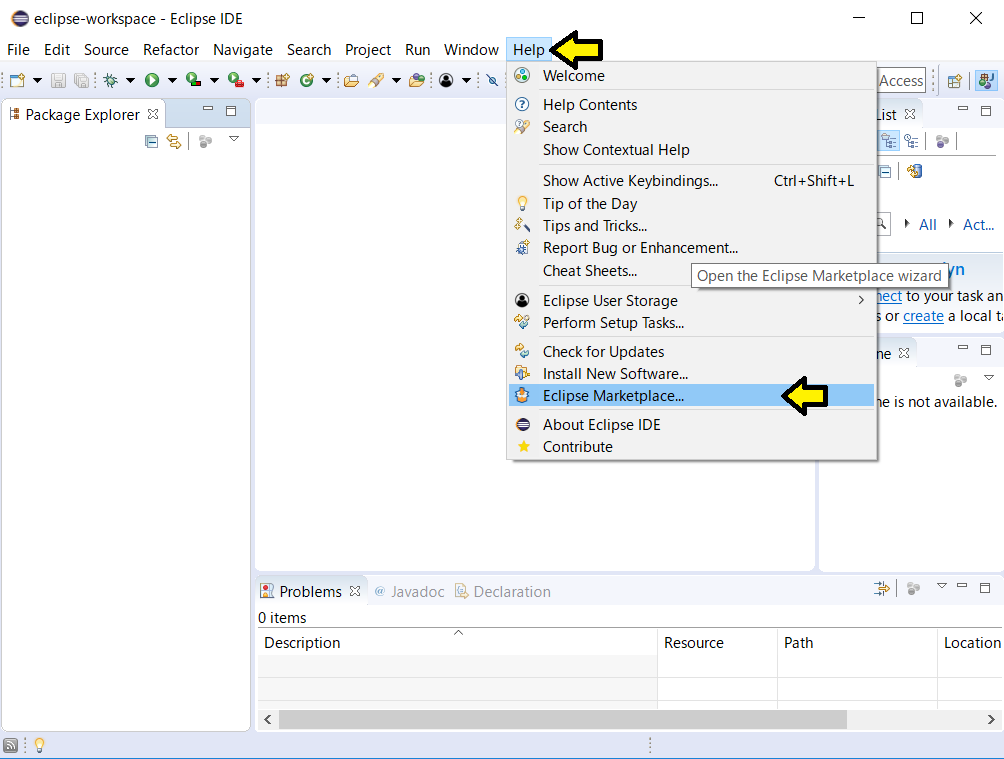1004x759 pixels.
Task: Choose Tip of the Day menu item
Action: [692, 204]
